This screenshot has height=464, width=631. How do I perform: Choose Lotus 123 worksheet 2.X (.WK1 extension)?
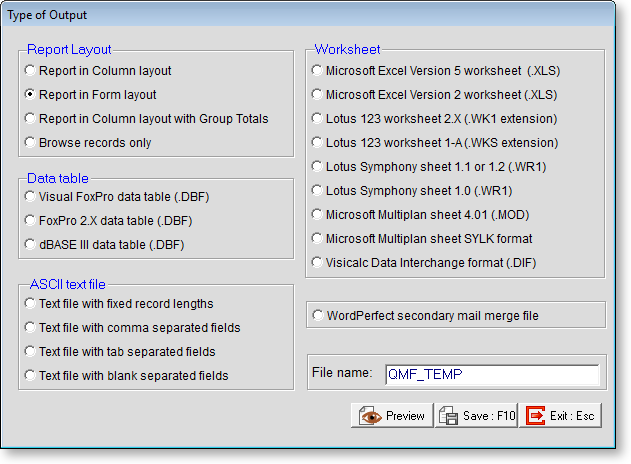pos(318,119)
